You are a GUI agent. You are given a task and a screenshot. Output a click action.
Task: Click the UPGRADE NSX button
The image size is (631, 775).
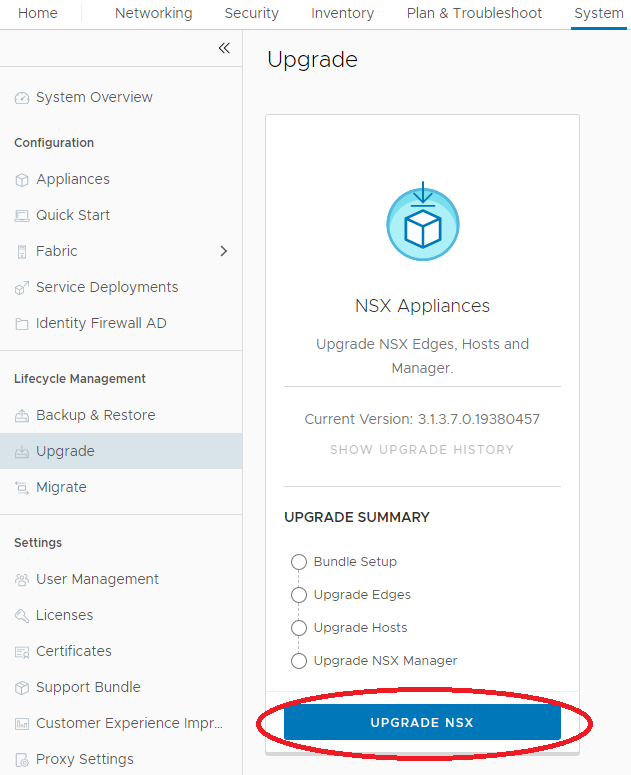pyautogui.click(x=422, y=723)
